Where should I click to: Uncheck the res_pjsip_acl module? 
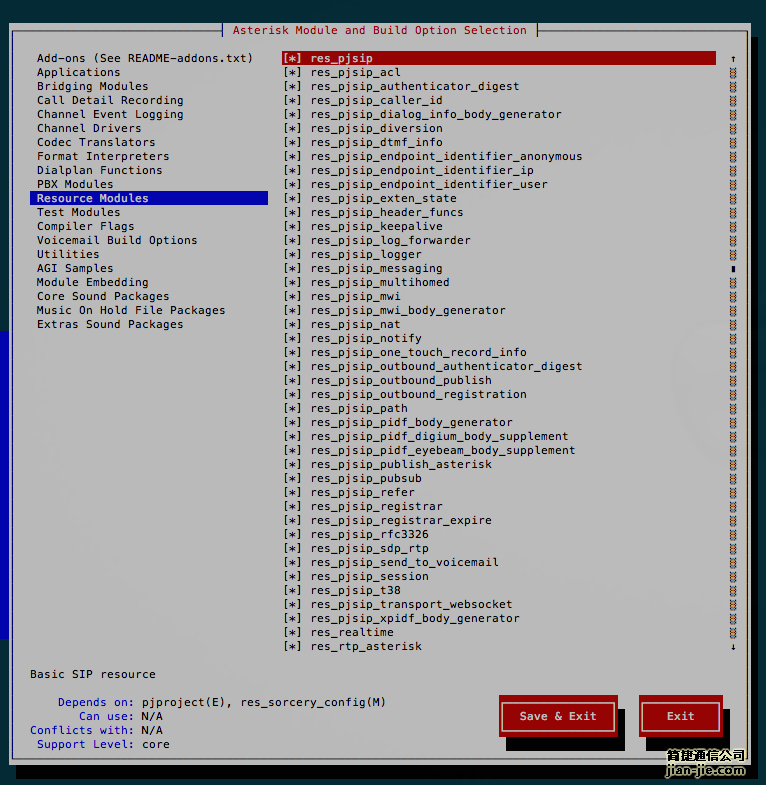tap(293, 72)
